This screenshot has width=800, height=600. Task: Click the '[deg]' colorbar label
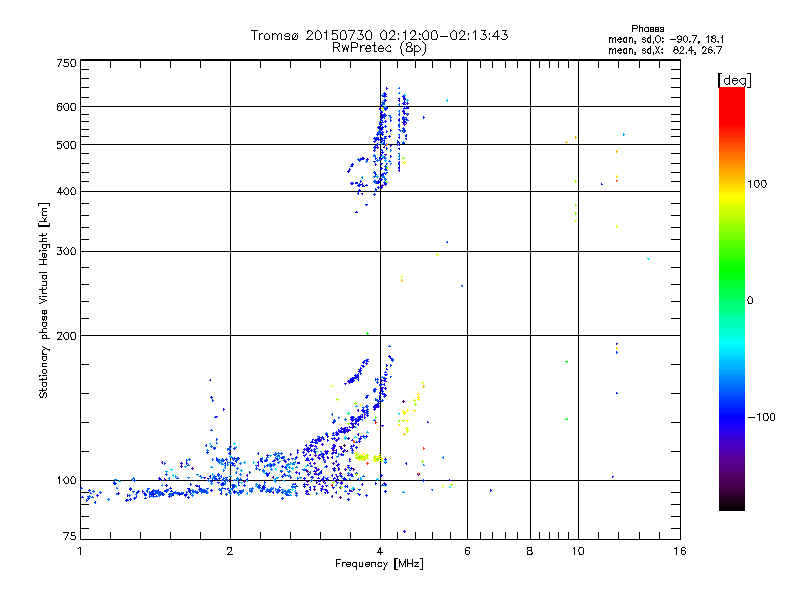click(x=734, y=81)
